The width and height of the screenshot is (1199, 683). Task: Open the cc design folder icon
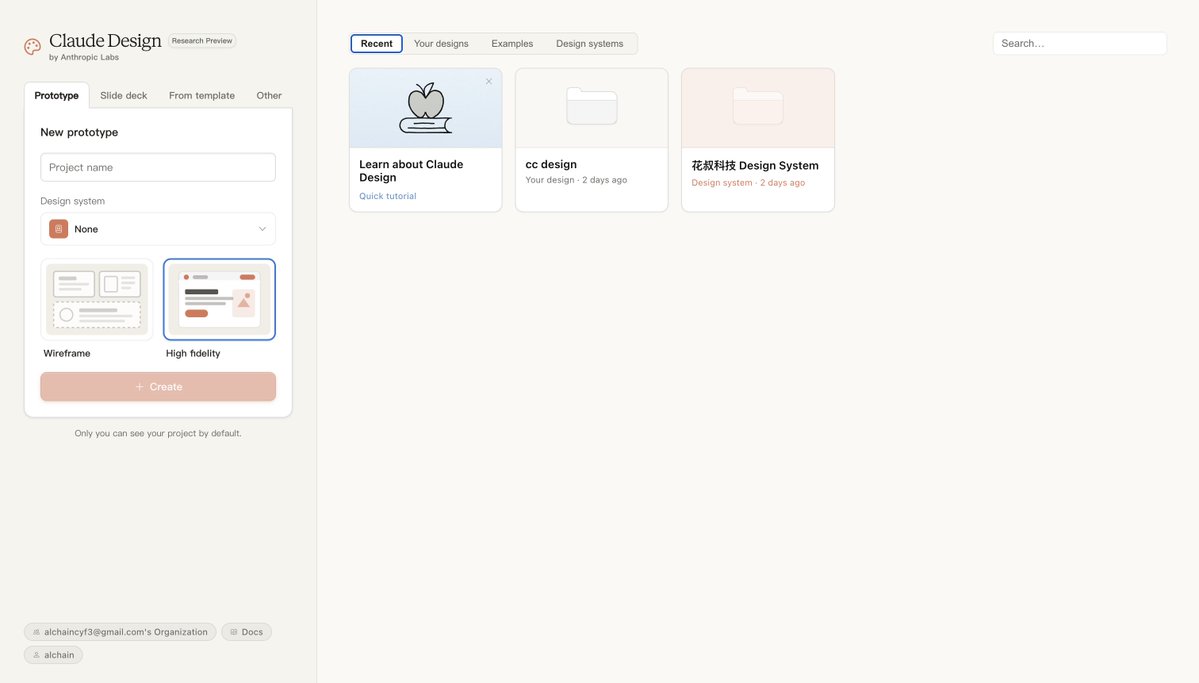591,107
